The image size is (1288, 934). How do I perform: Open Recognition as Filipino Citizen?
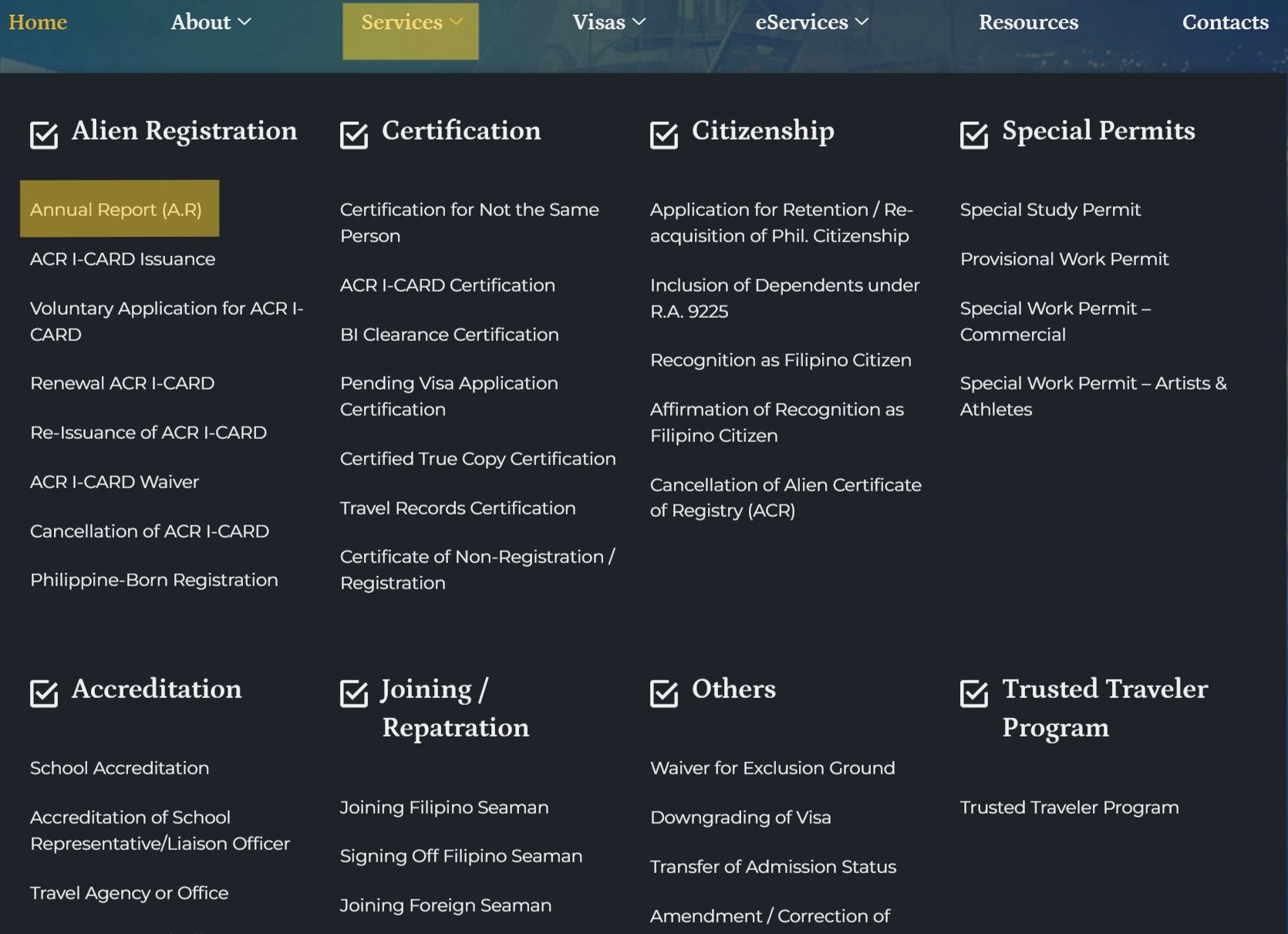pyautogui.click(x=781, y=360)
